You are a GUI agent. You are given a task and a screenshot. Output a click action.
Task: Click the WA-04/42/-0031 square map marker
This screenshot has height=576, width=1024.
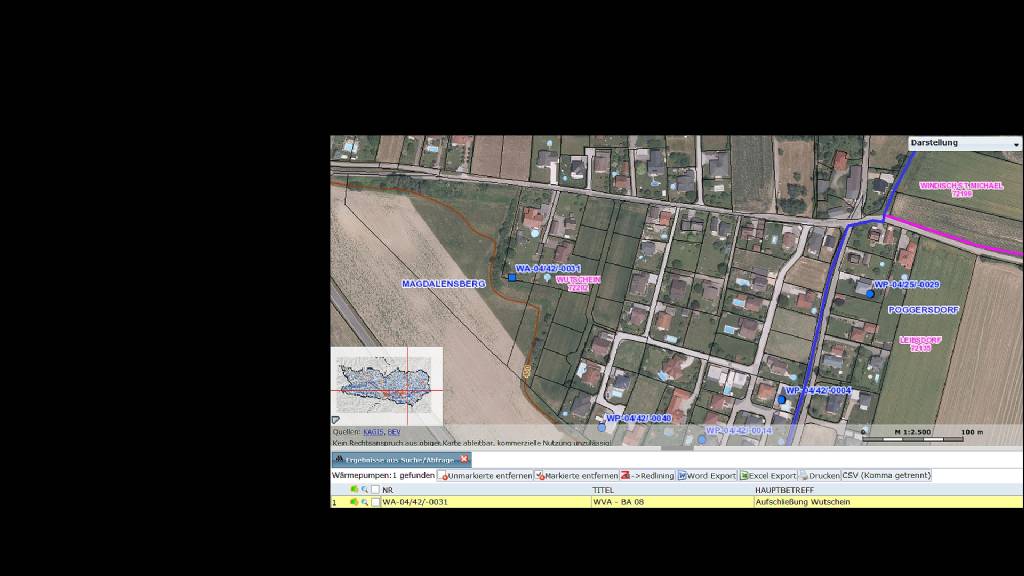click(512, 278)
